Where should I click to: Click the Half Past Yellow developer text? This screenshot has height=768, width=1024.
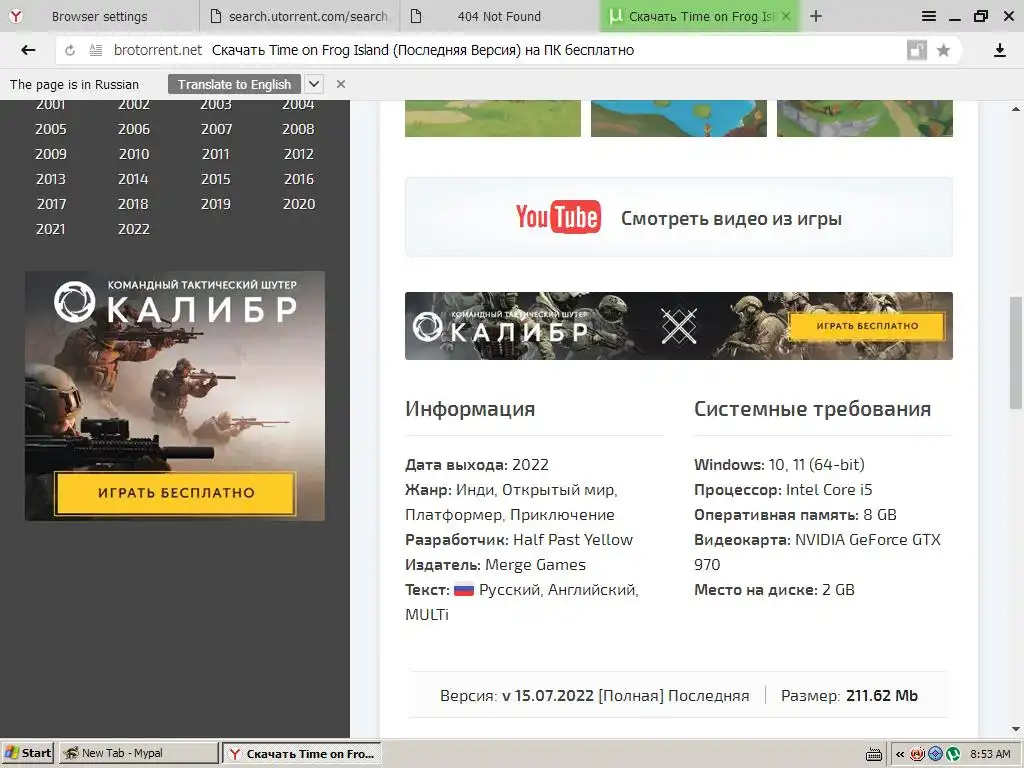tap(573, 539)
